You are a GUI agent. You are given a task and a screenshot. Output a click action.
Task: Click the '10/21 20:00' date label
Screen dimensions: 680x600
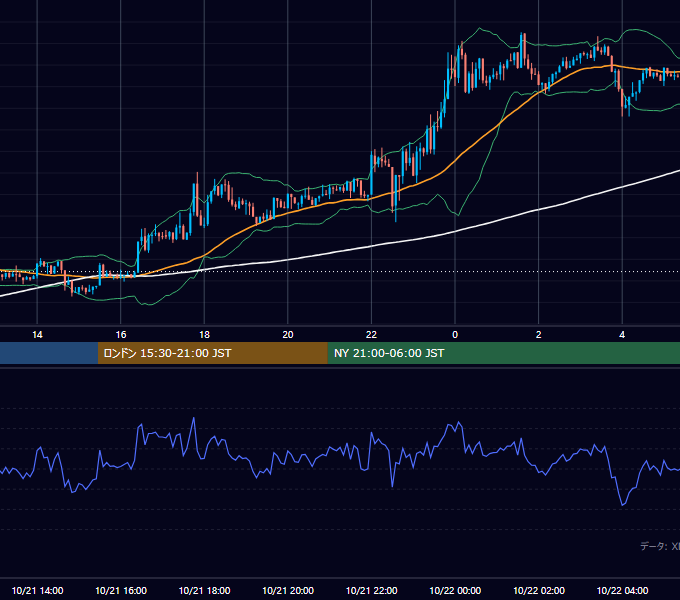point(288,590)
